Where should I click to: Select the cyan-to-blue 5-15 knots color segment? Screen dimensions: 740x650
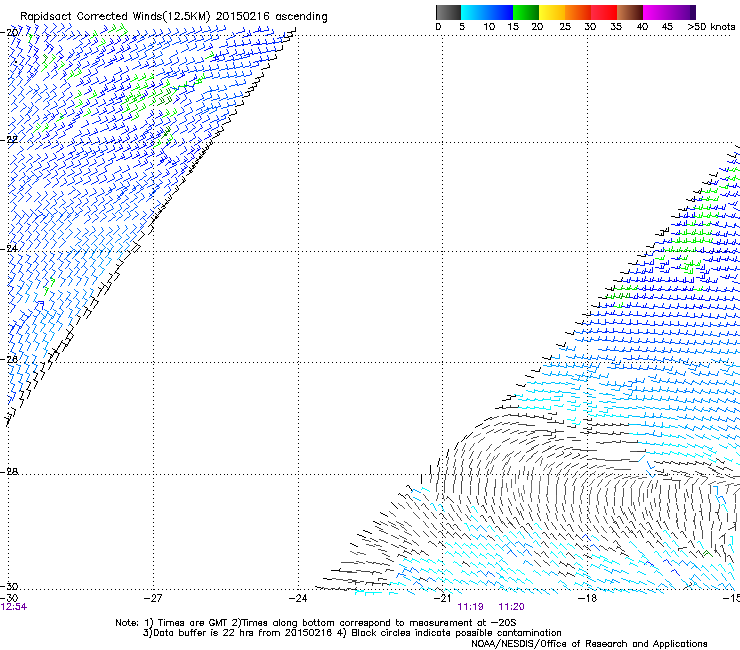487,12
